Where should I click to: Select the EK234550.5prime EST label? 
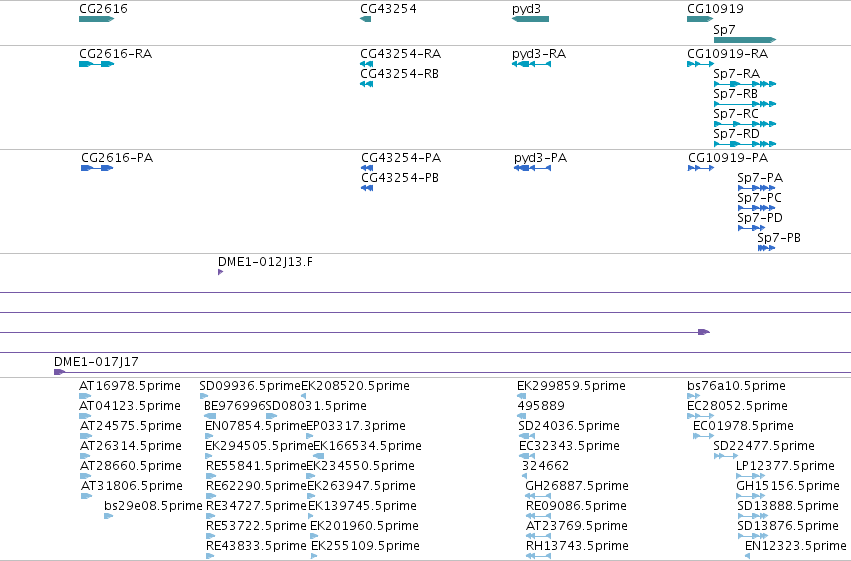click(361, 466)
